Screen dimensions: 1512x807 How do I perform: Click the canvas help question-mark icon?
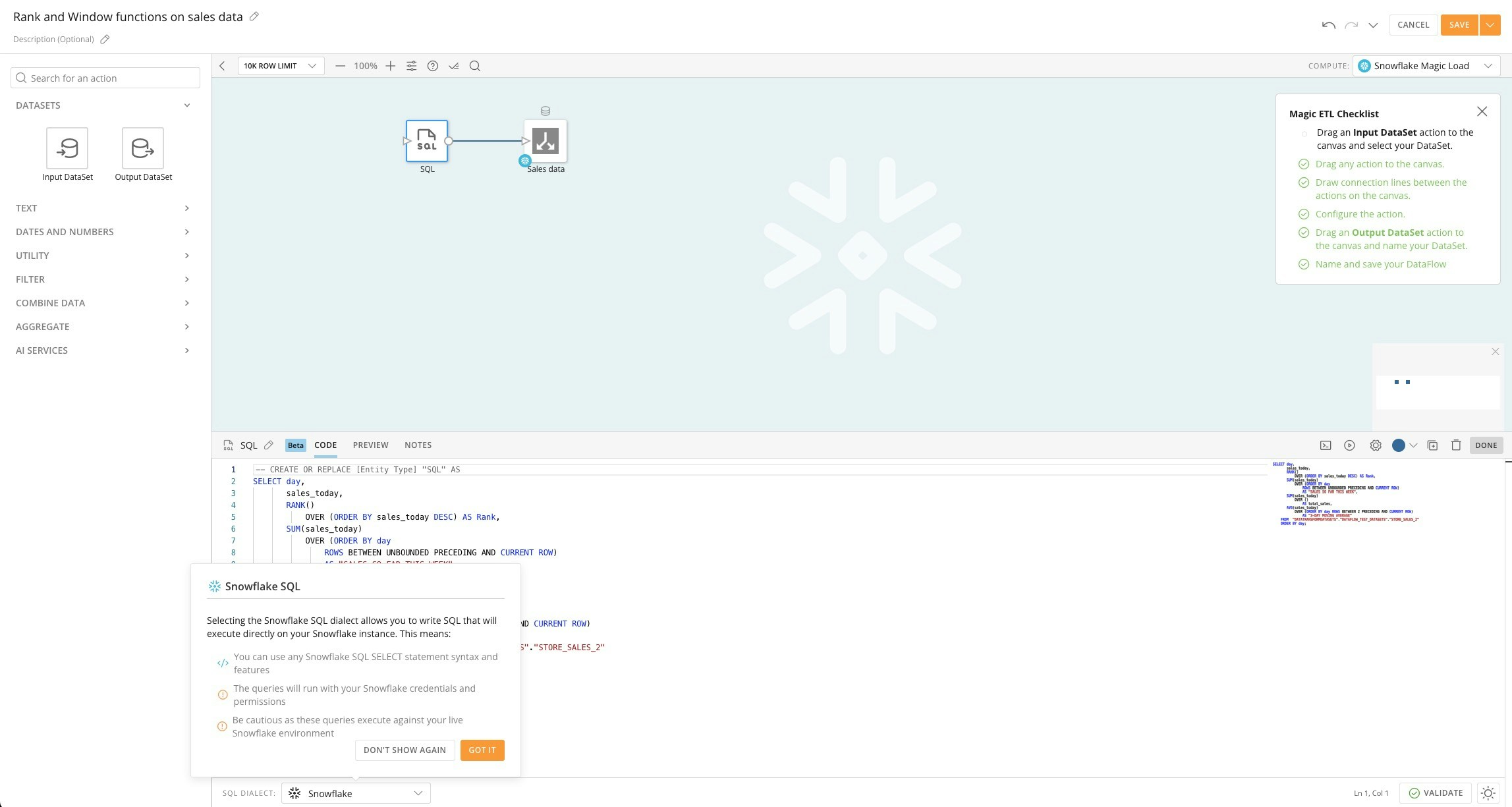(432, 66)
